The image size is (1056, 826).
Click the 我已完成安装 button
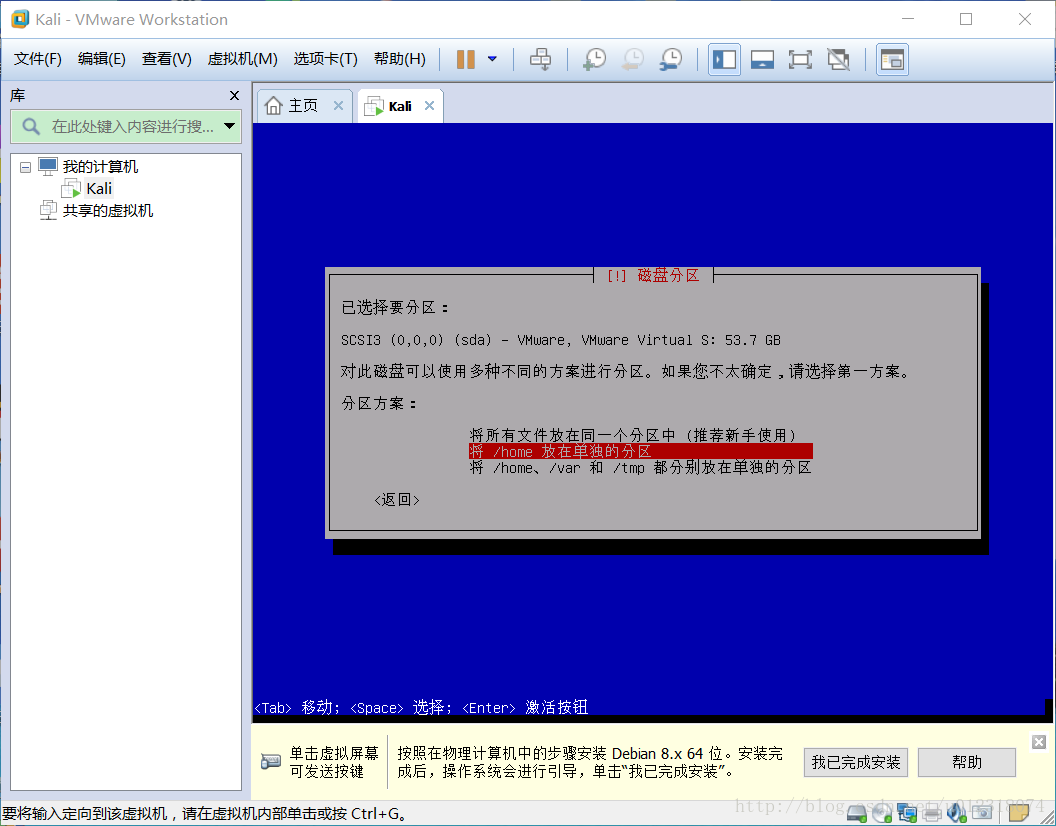tap(855, 763)
